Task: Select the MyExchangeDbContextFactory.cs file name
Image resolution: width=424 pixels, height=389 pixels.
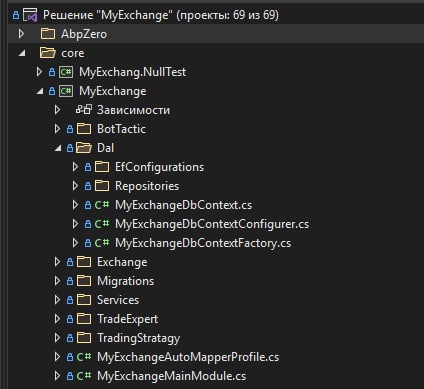Action: coord(203,243)
